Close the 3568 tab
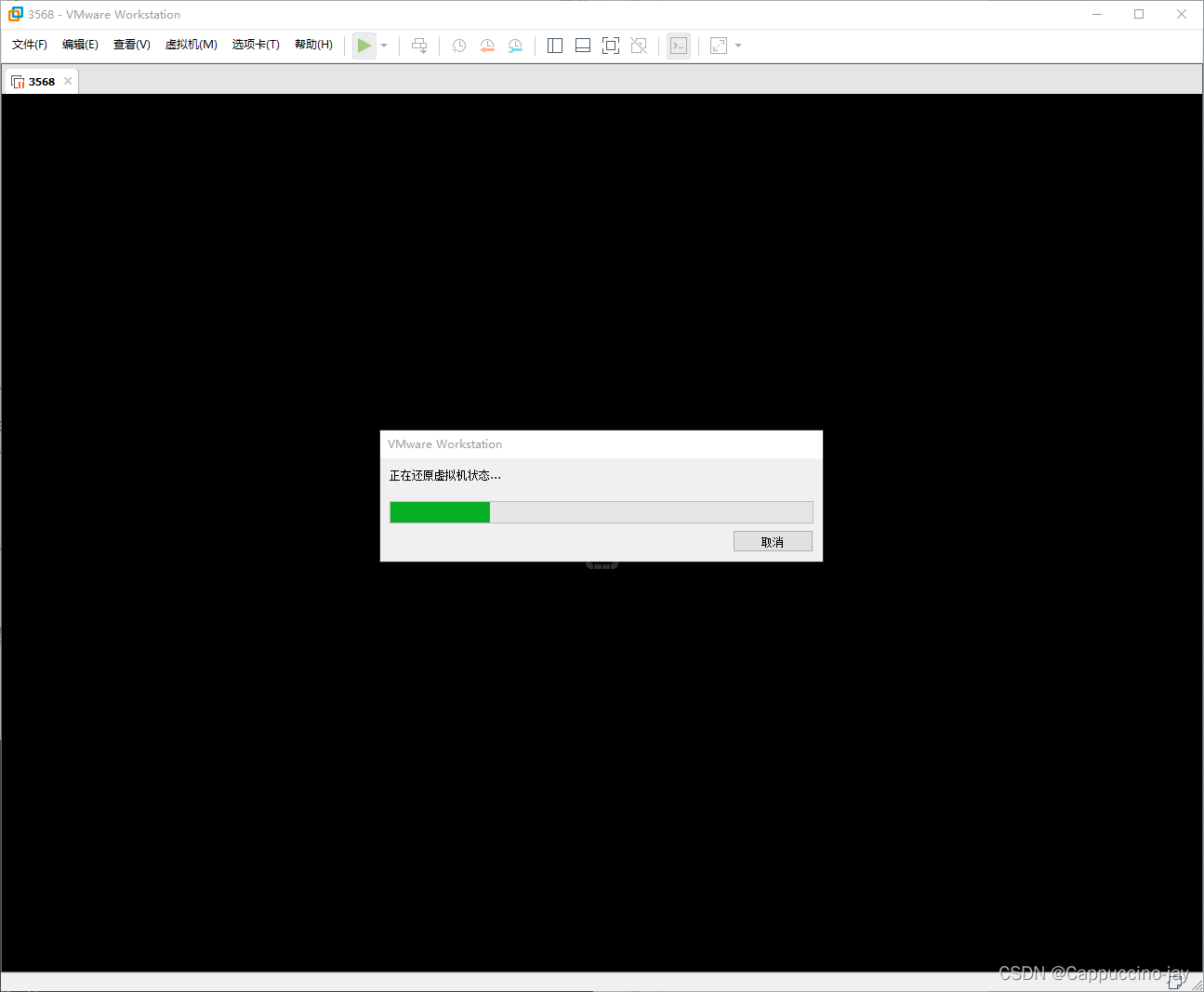 (x=68, y=82)
